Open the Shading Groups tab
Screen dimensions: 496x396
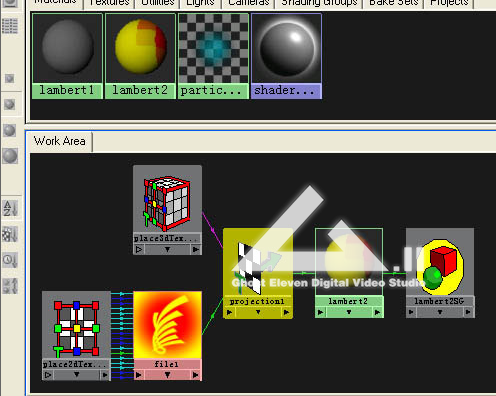pyautogui.click(x=319, y=3)
